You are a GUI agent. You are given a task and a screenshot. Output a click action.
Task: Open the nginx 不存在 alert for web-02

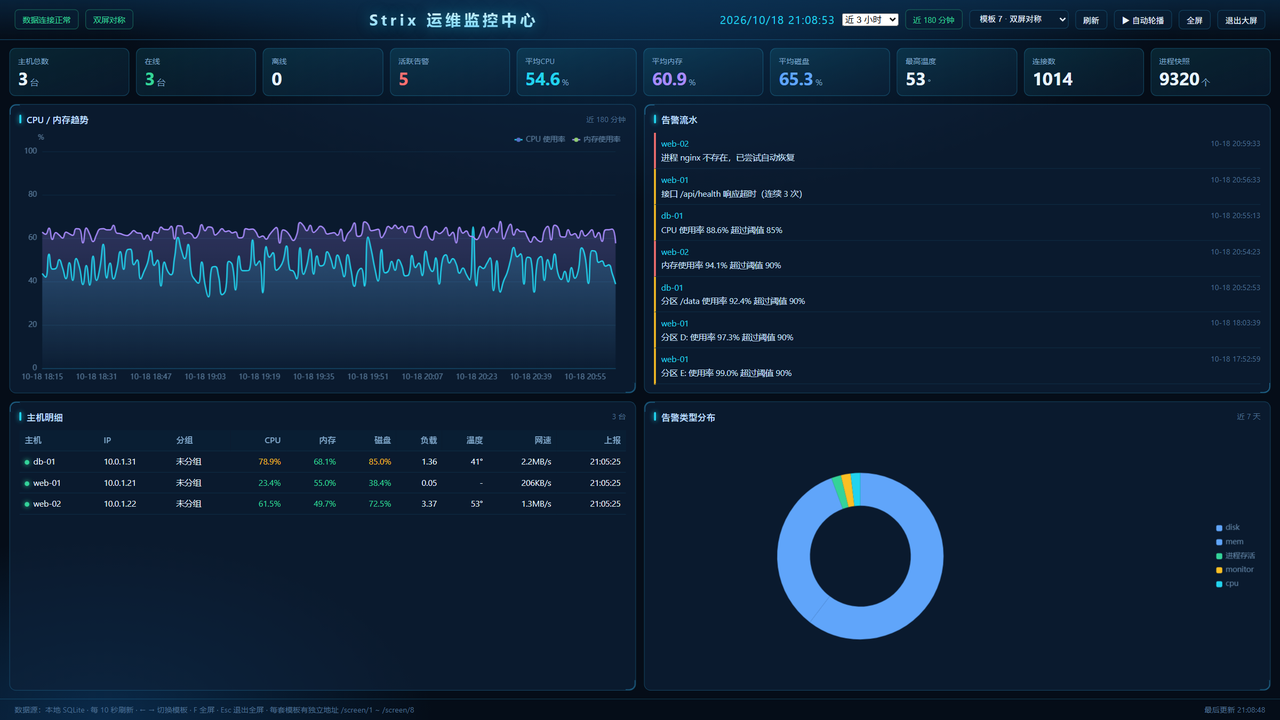click(957, 150)
